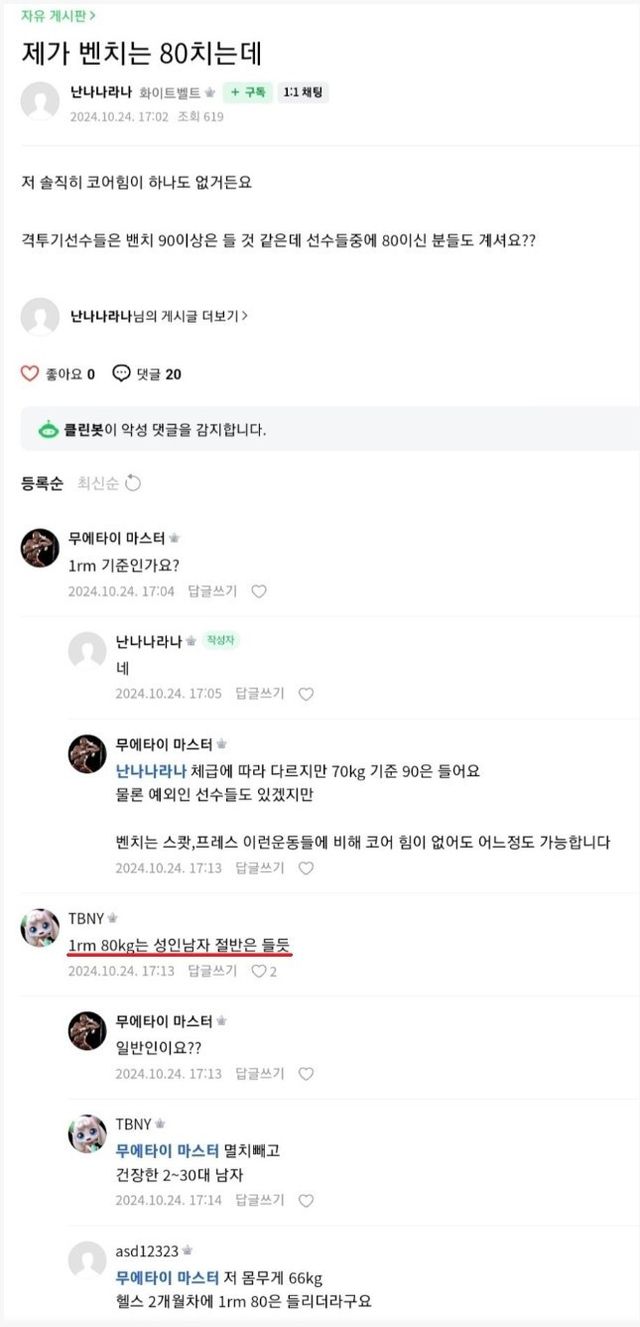This screenshot has width=640, height=1327.
Task: Heart the '일반인이요??' reply
Action: (x=306, y=1074)
